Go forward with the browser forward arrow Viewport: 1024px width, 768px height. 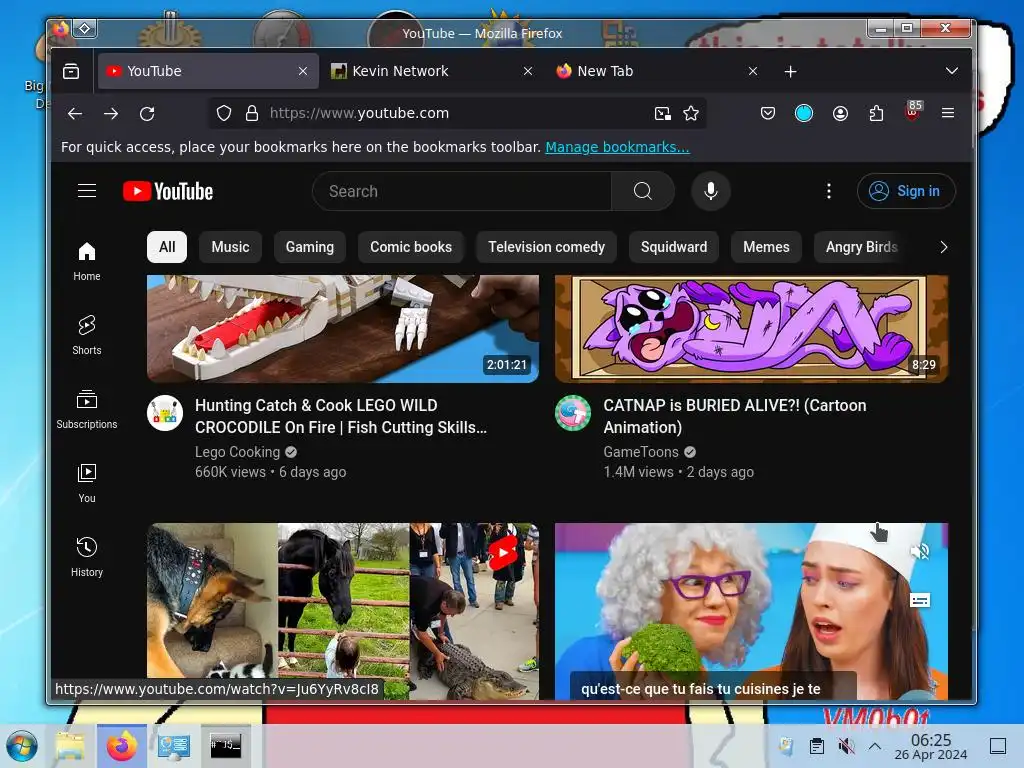click(111, 114)
